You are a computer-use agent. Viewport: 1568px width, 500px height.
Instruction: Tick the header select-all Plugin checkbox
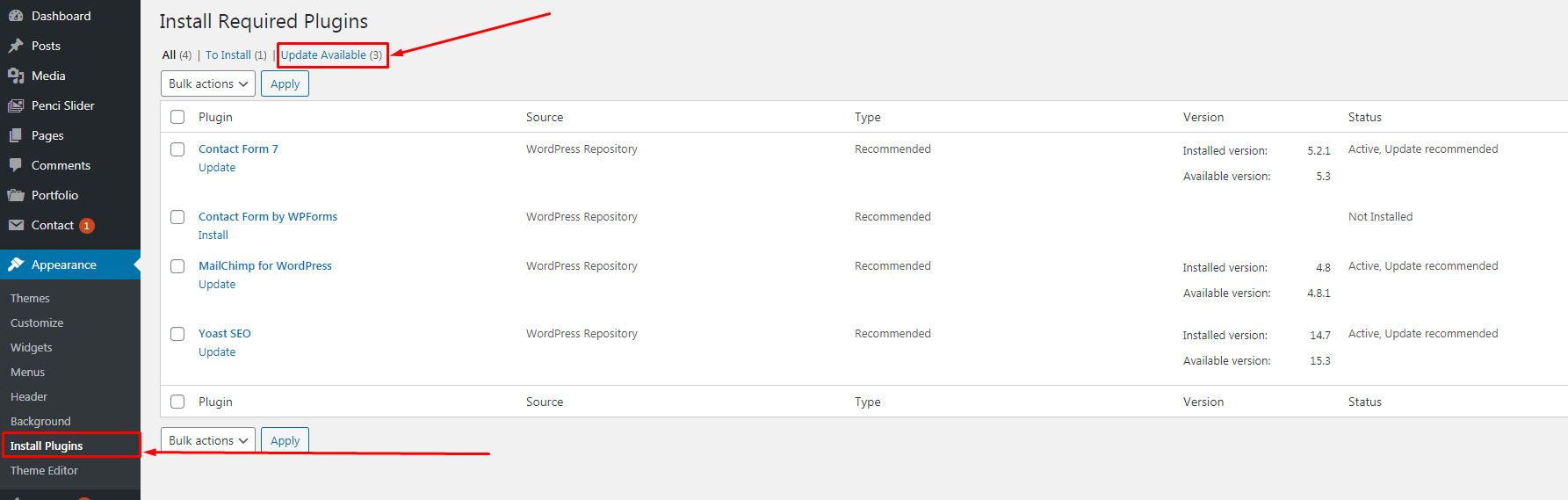177,117
